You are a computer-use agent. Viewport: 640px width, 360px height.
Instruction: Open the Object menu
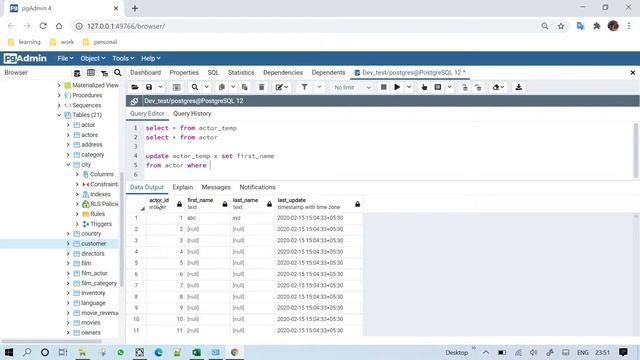tap(93, 58)
